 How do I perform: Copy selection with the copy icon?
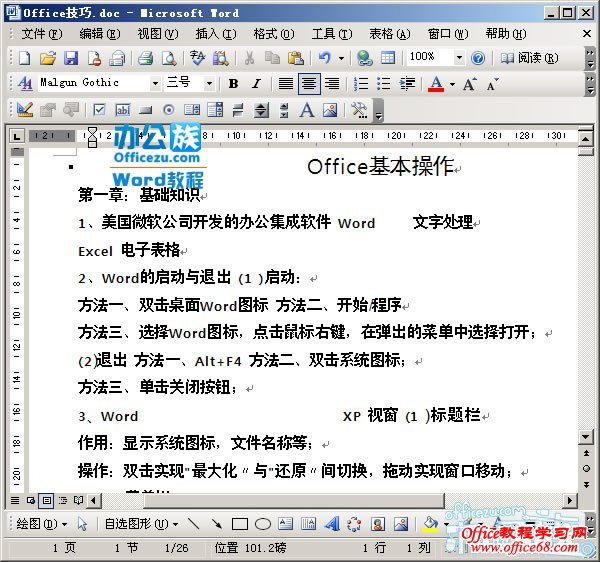pyautogui.click(x=272, y=58)
